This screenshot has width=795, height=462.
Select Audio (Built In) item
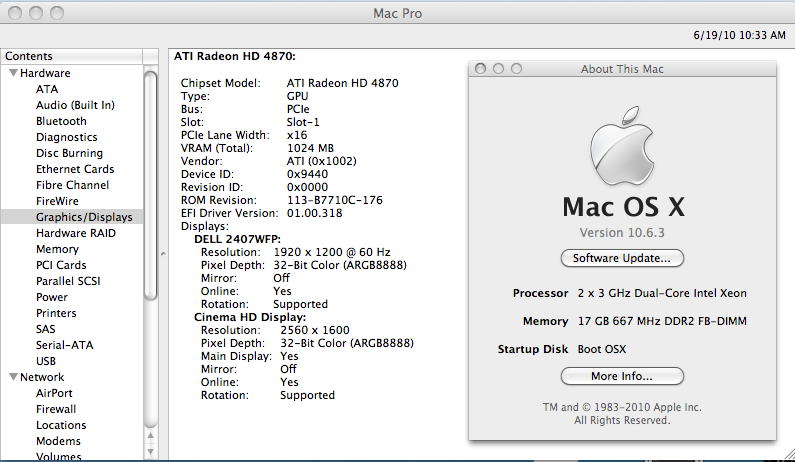pyautogui.click(x=75, y=105)
